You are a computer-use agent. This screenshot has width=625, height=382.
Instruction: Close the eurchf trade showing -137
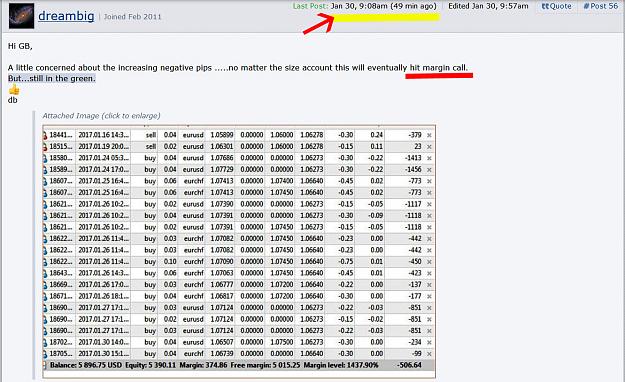[x=429, y=285]
